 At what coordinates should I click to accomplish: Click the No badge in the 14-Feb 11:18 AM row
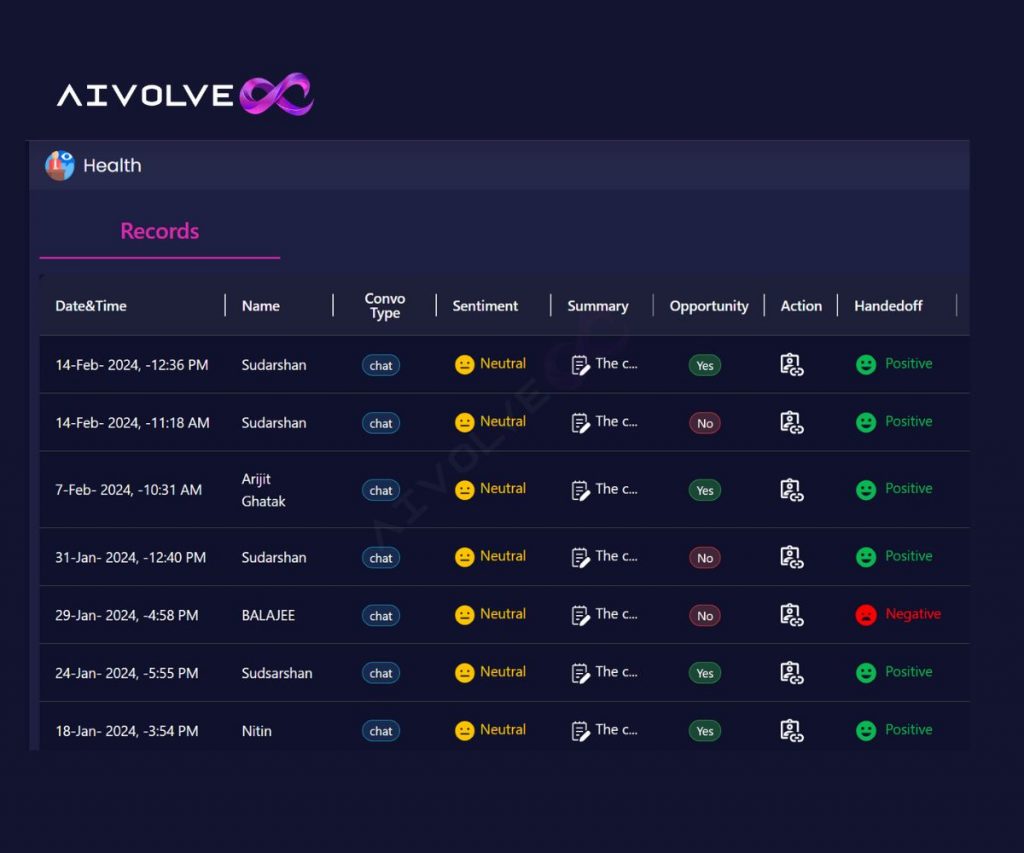[705, 423]
